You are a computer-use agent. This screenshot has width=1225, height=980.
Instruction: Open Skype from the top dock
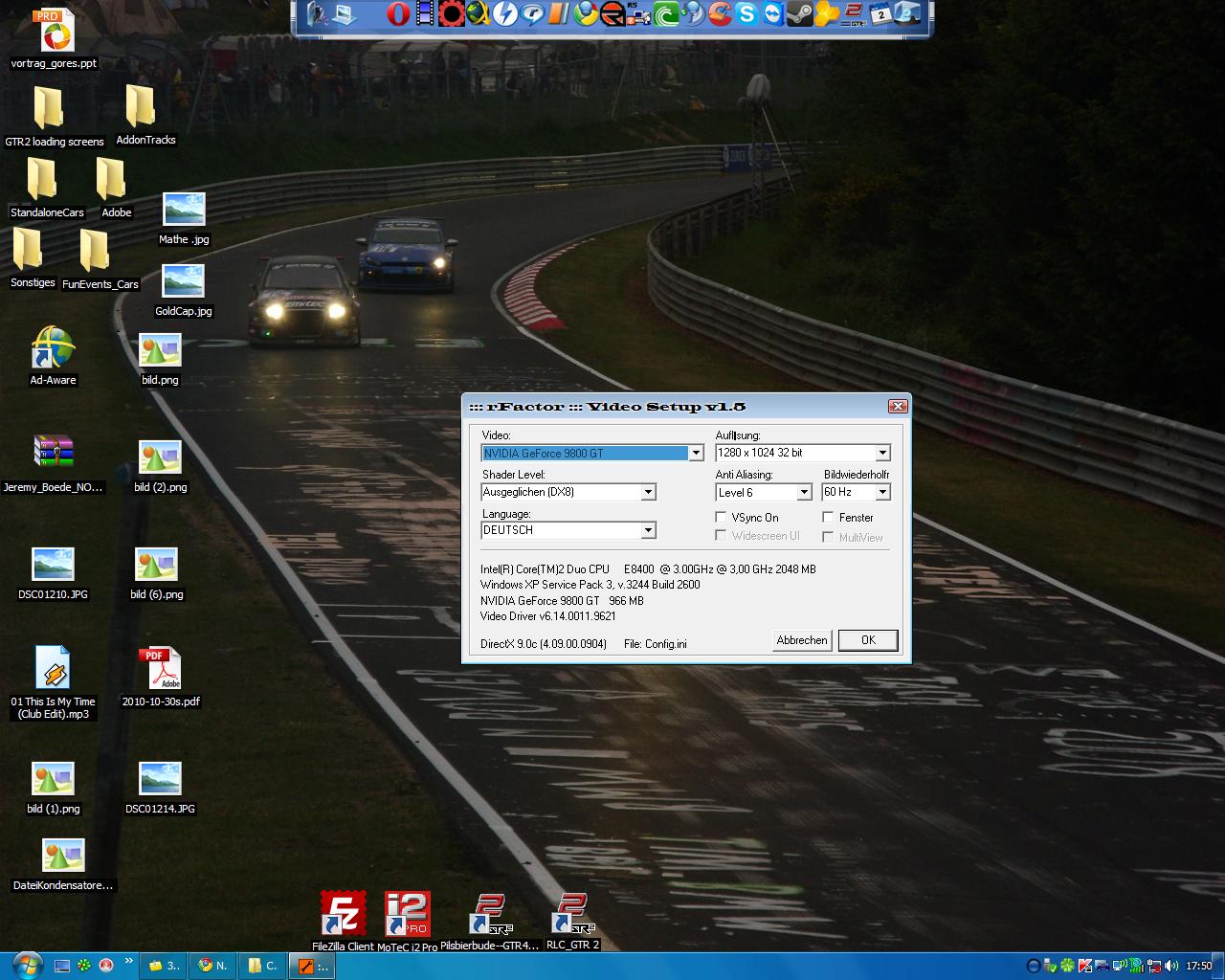(746, 14)
